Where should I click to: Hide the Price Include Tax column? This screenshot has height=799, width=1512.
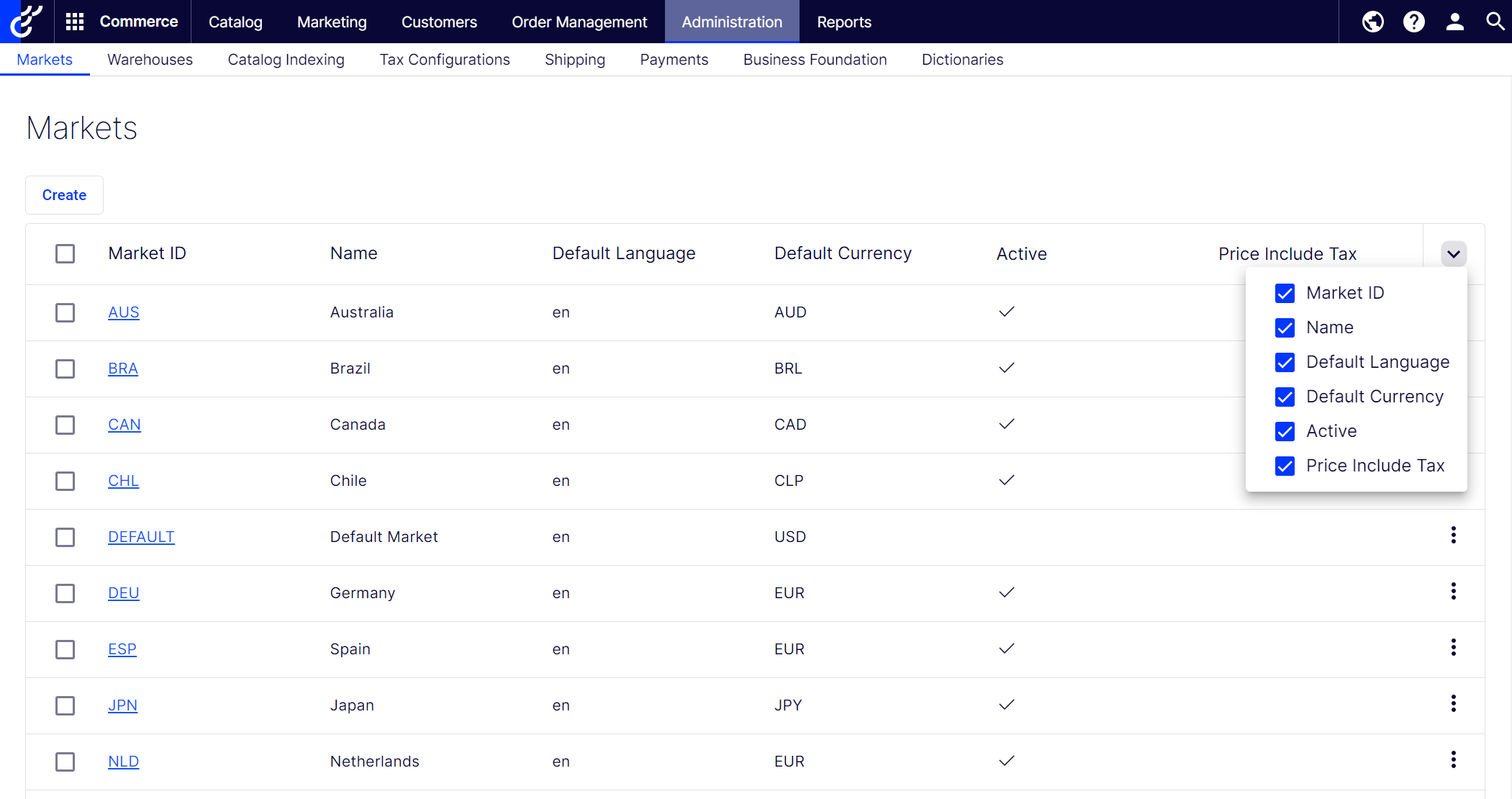pos(1285,466)
